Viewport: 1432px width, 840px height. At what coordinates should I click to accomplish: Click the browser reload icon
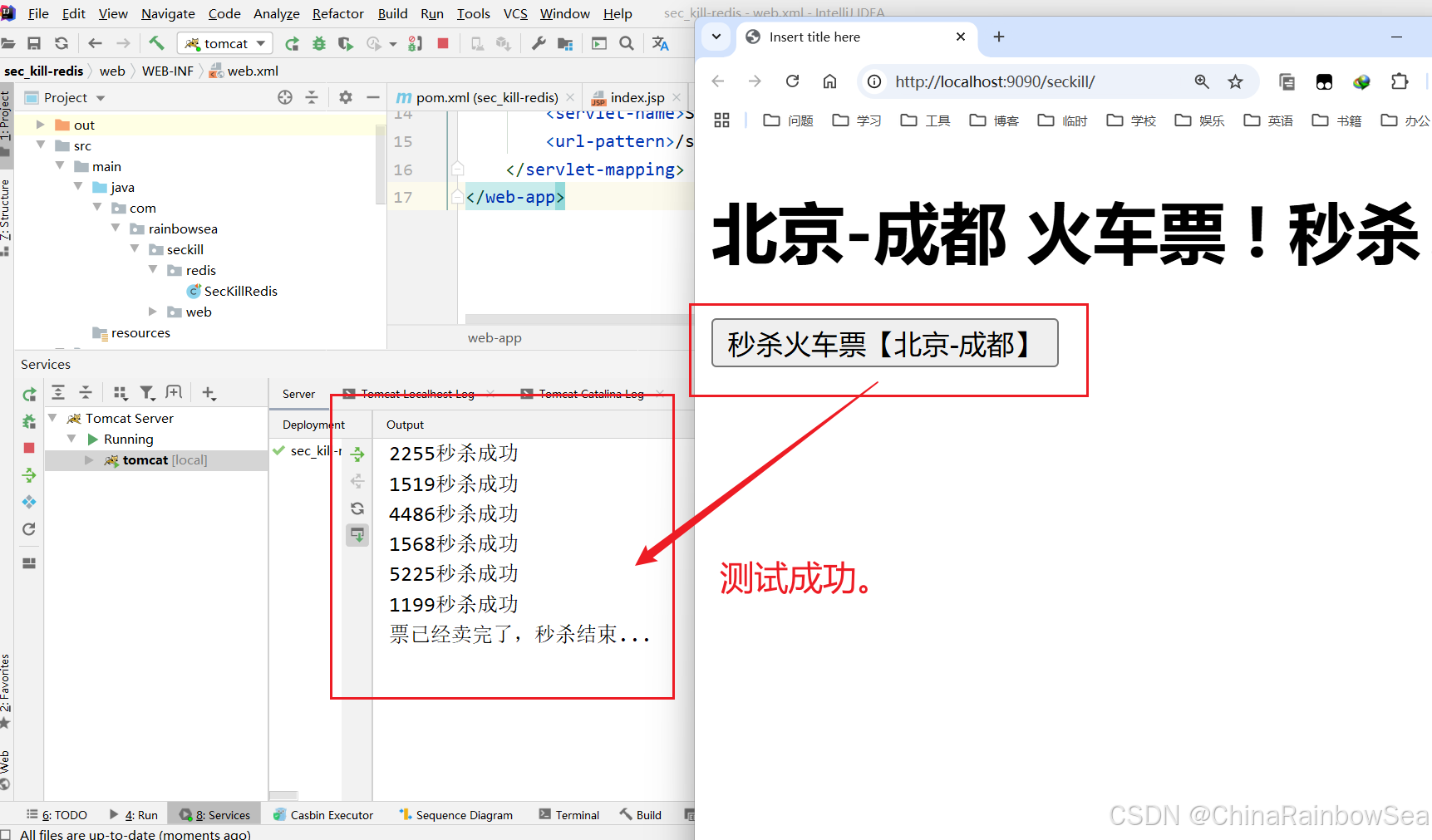click(792, 81)
